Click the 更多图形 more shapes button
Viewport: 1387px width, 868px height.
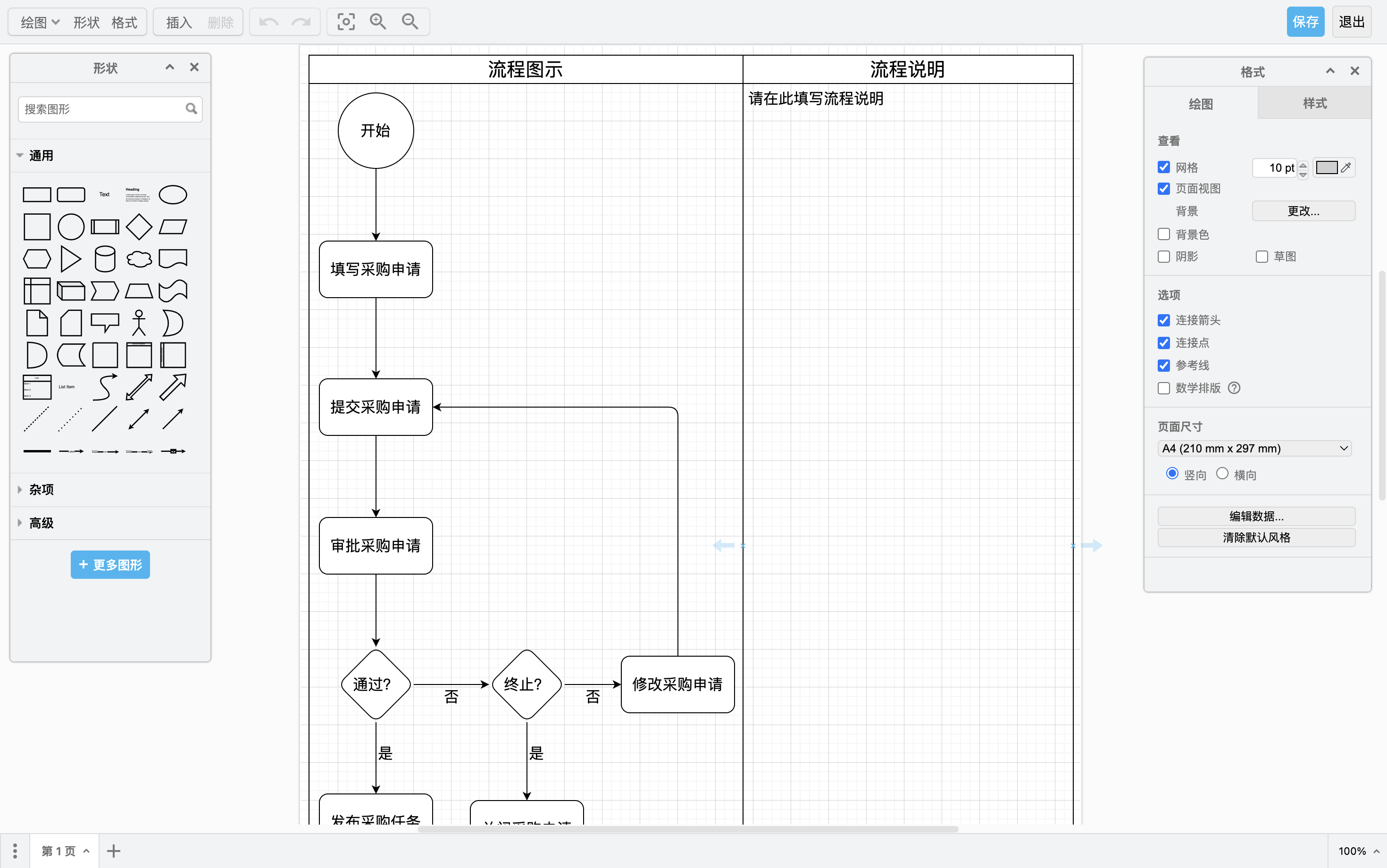pos(110,565)
